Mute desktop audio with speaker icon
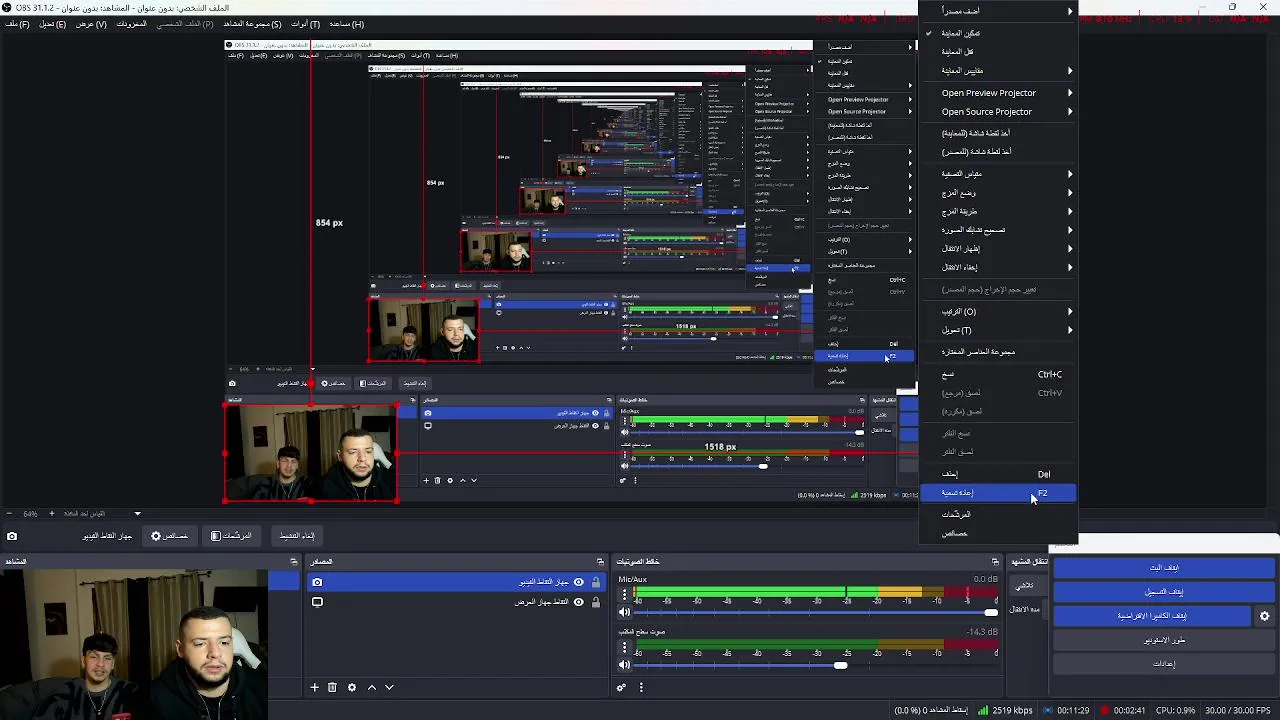This screenshot has height=720, width=1280. (625, 665)
